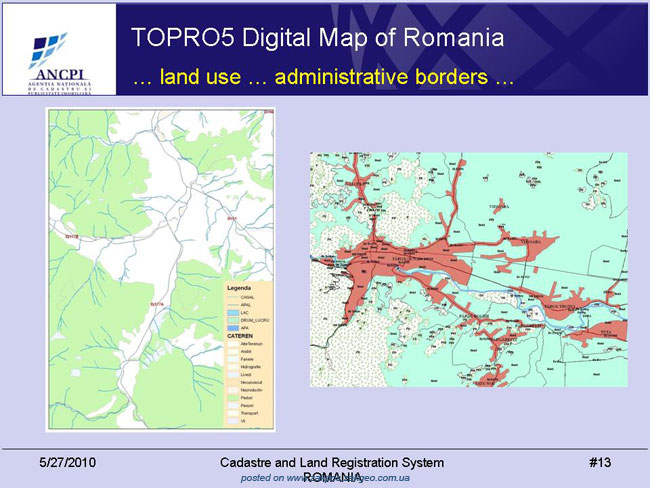Screen dimensions: 650x488
Task: Click the green Paduri legend swatch
Action: [x=233, y=398]
